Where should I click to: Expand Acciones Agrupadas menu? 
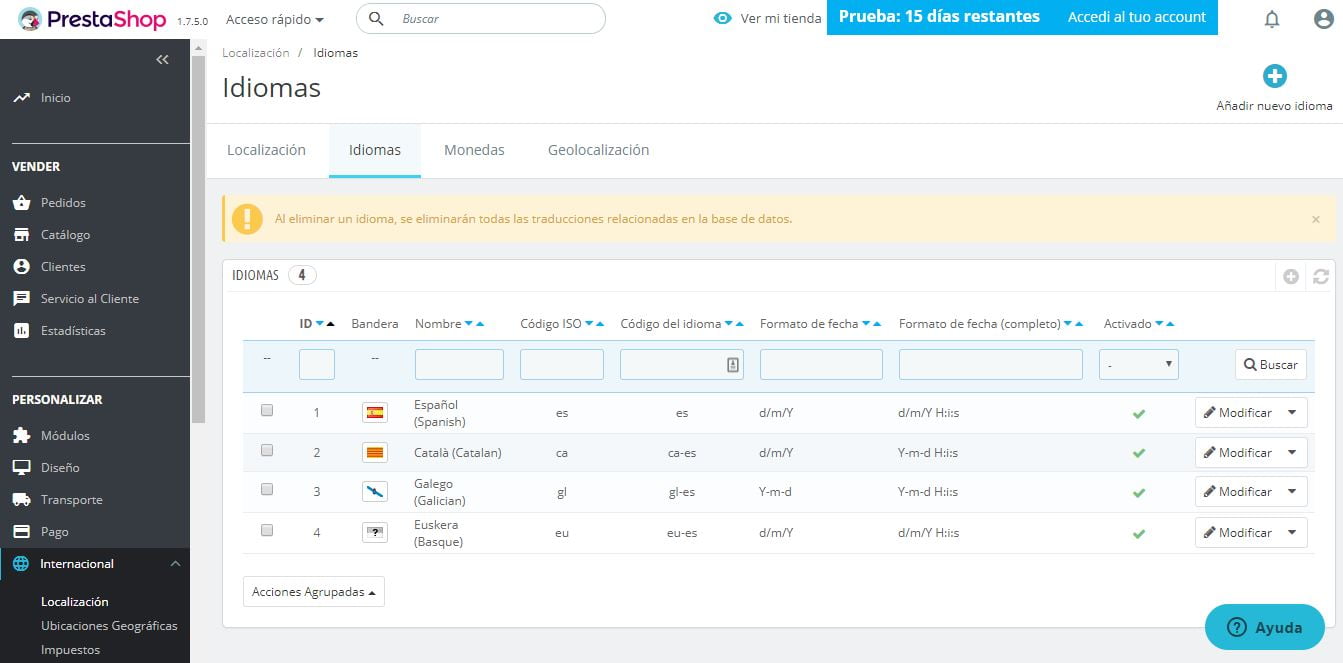[x=313, y=591]
